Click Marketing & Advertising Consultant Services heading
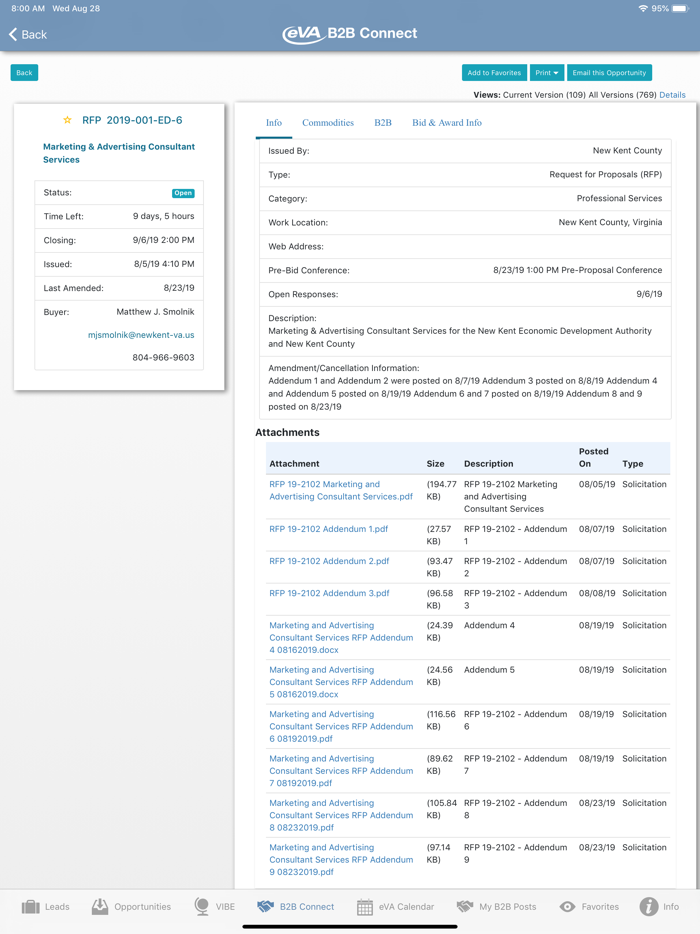The image size is (700, 934). click(119, 153)
